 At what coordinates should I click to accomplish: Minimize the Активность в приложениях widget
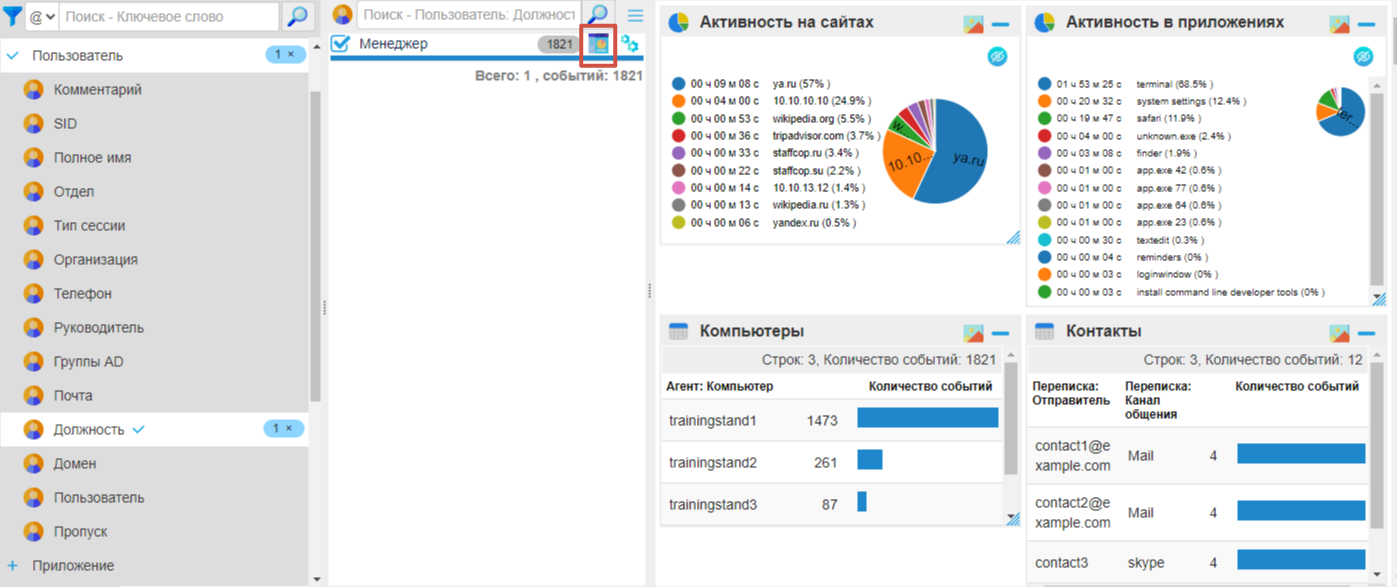[x=1367, y=24]
